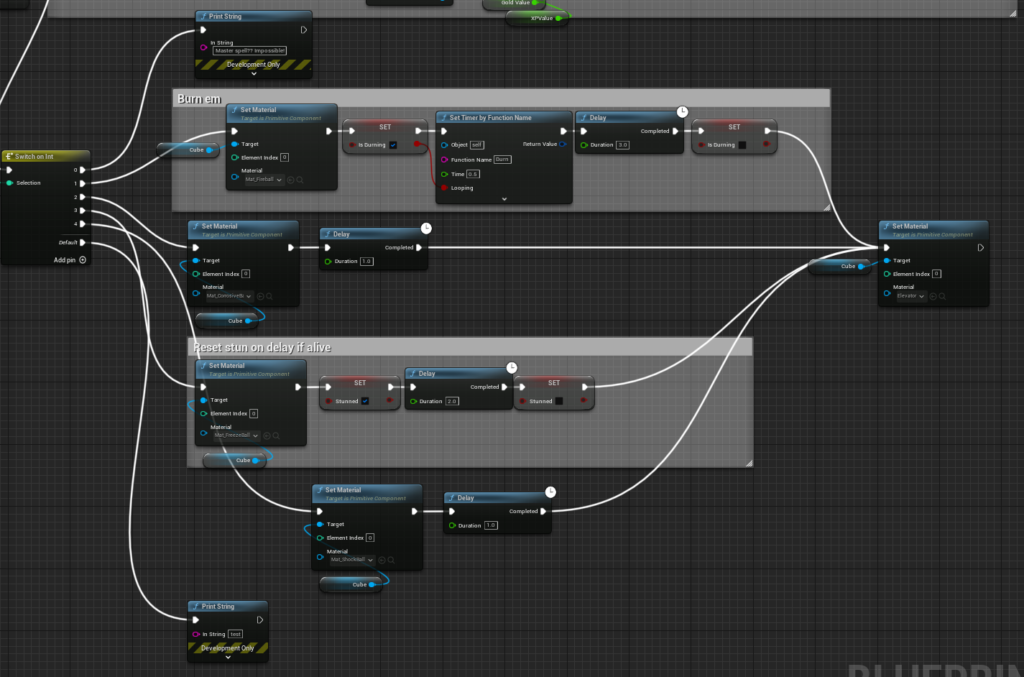Screen dimensions: 1024x677
Task: Click the Duration field showing 3.0
Action: coord(623,145)
